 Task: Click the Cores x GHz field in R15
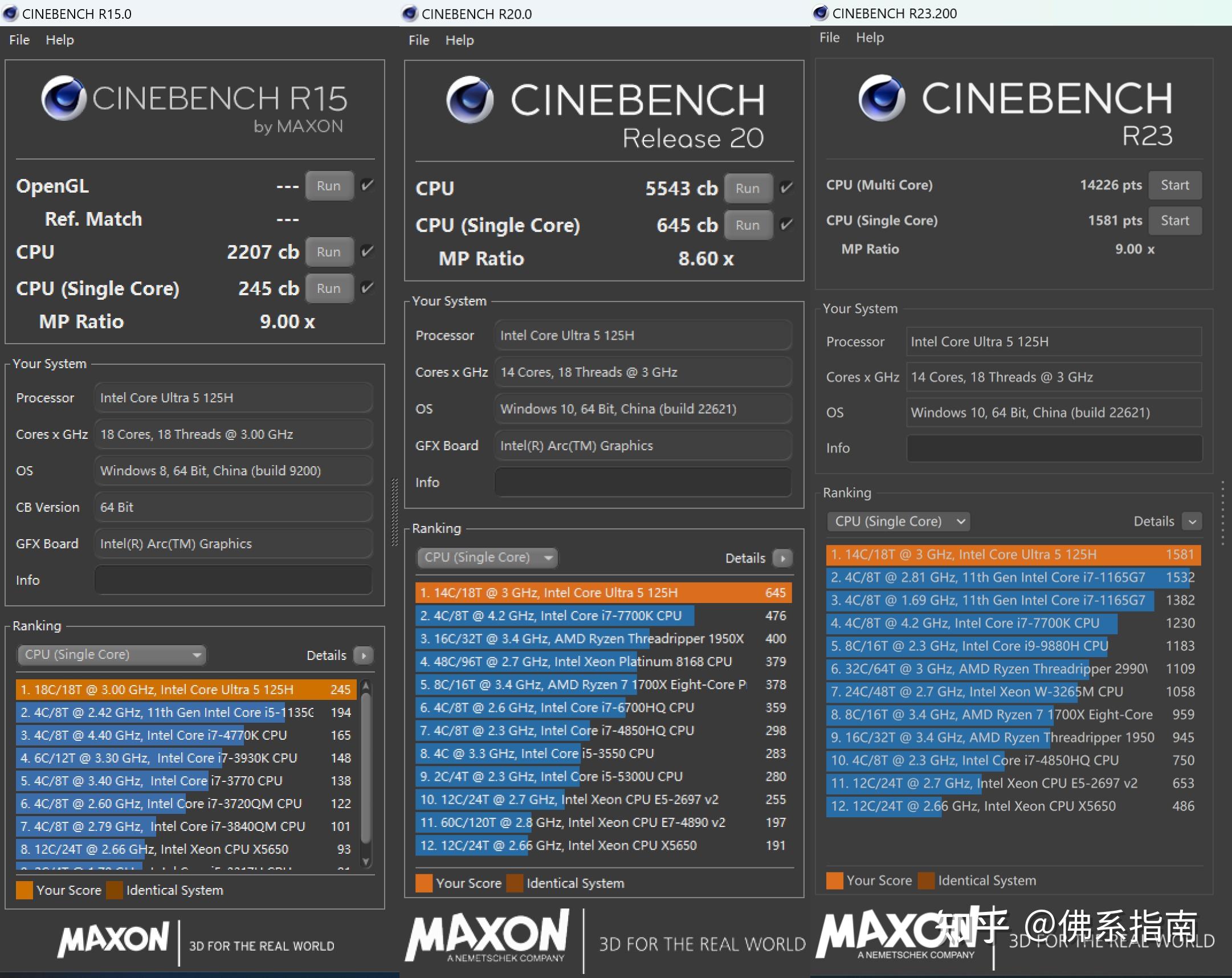coord(233,434)
